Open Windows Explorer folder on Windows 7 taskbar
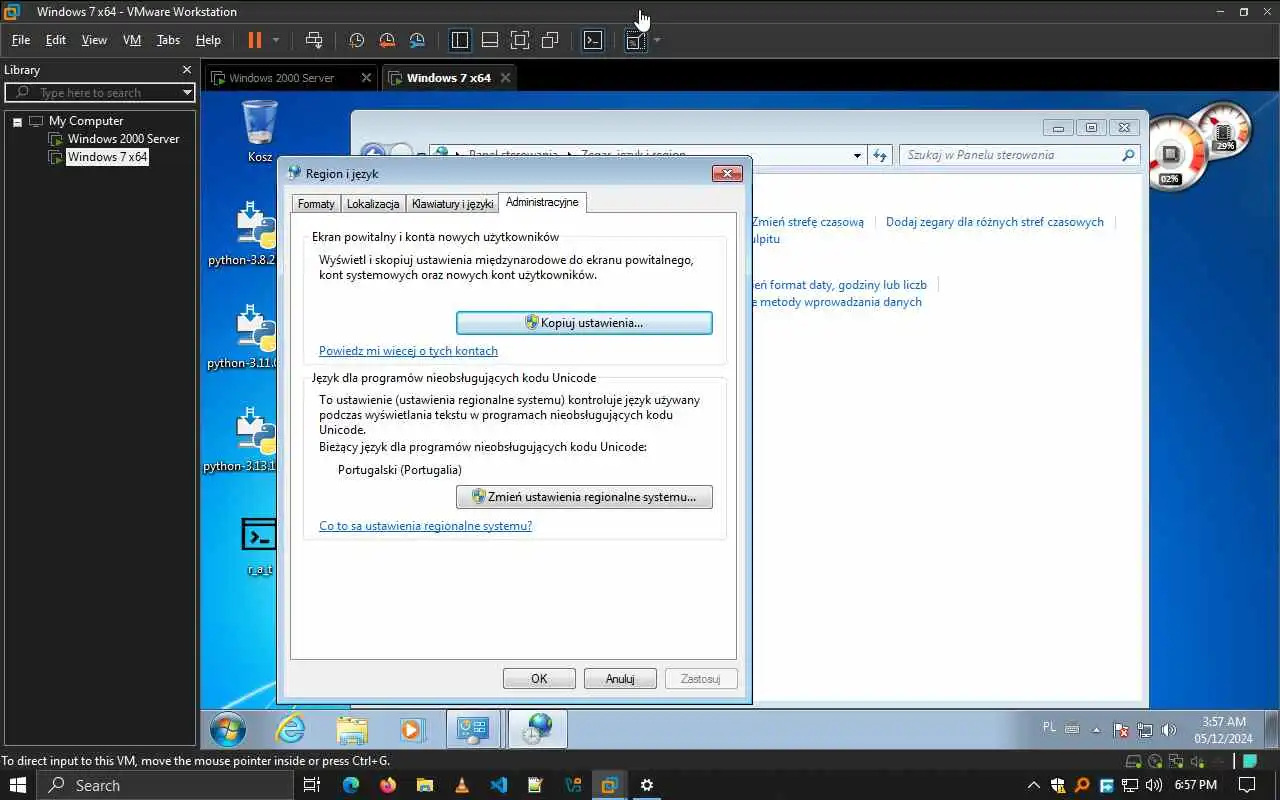1280x800 pixels. (352, 730)
